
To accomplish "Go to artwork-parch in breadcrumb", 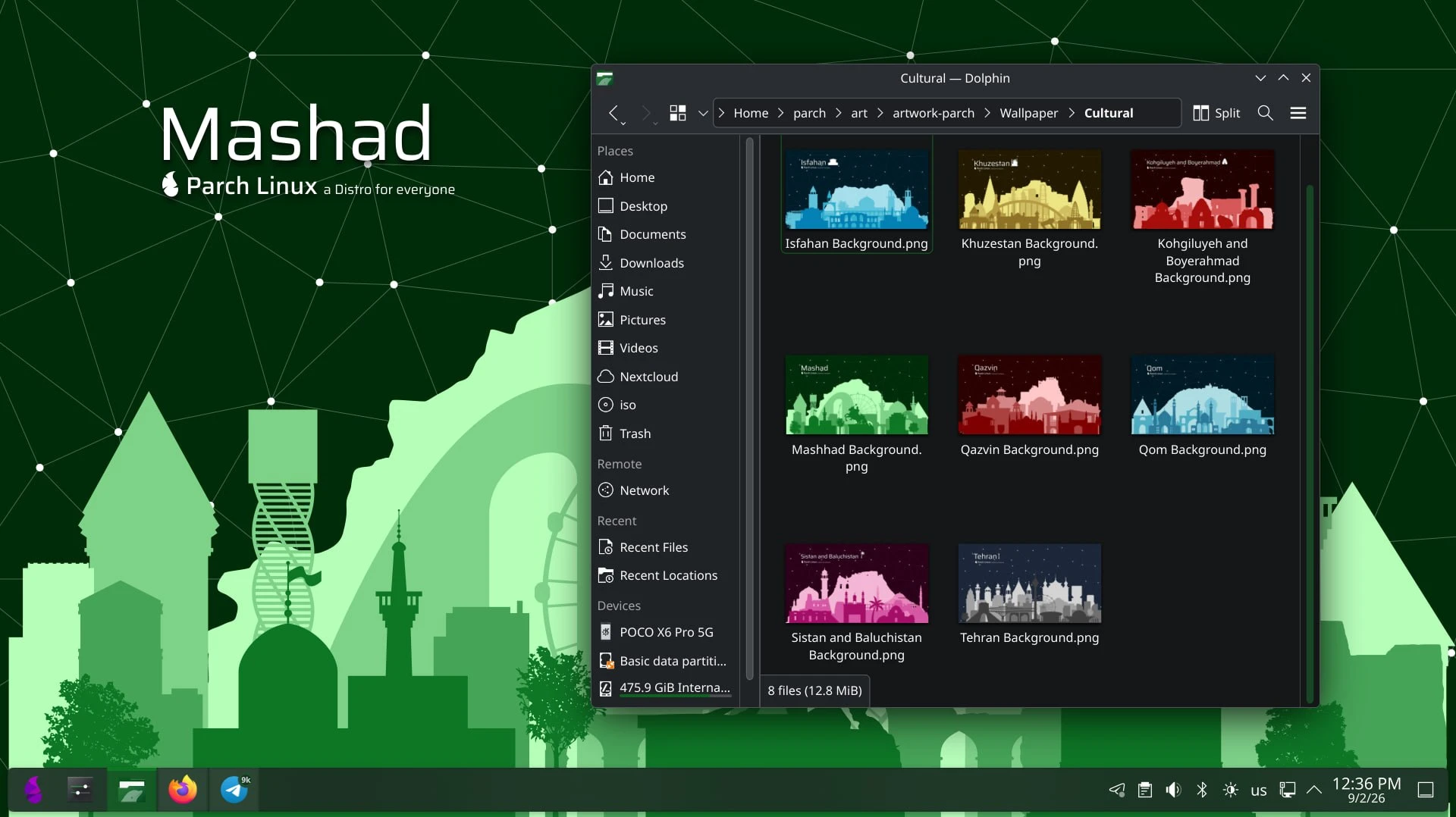I will coord(934,113).
